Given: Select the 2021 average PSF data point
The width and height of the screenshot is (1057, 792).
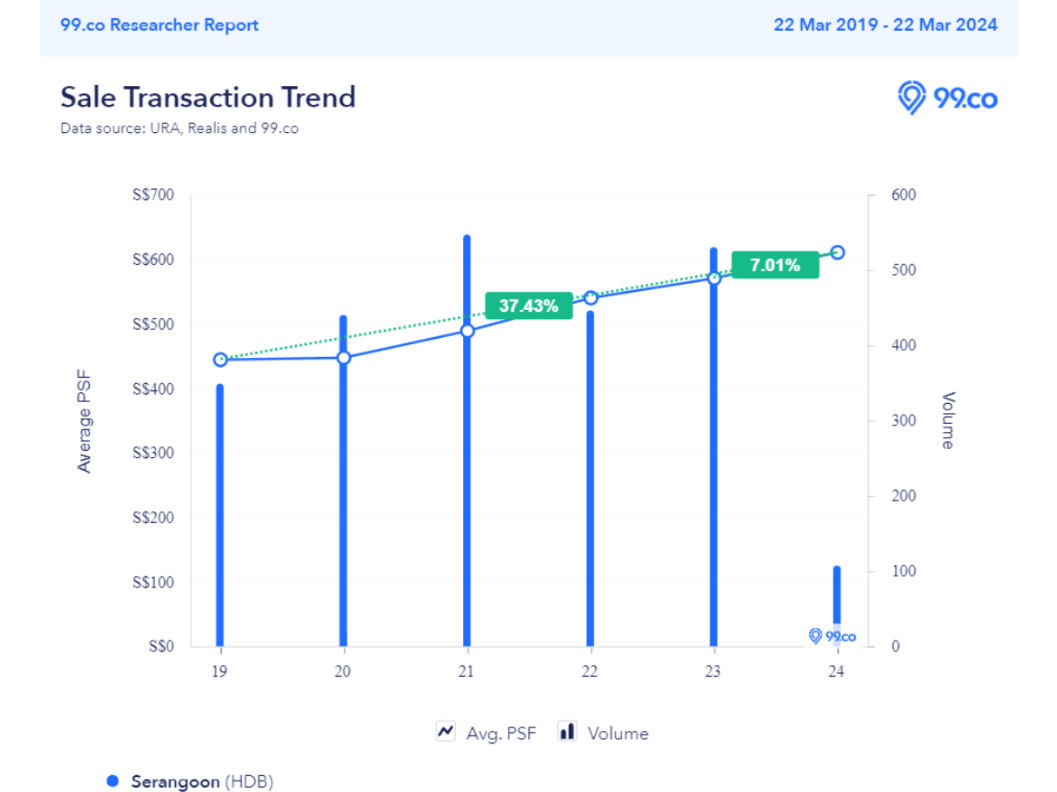Looking at the screenshot, I should click(x=467, y=330).
